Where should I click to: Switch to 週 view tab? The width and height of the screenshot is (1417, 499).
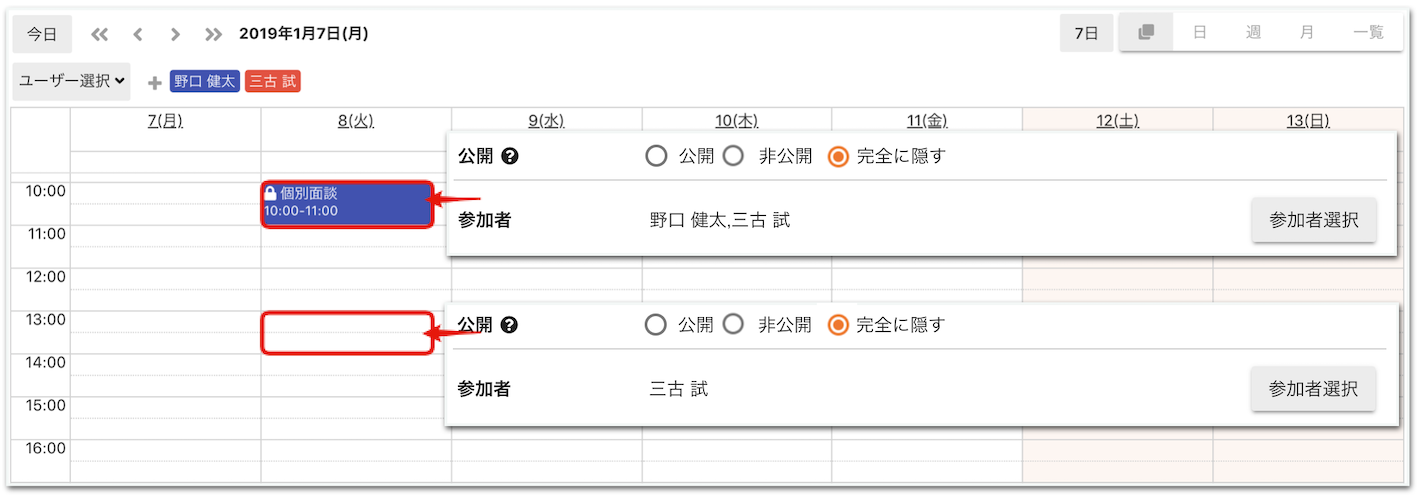point(1253,33)
